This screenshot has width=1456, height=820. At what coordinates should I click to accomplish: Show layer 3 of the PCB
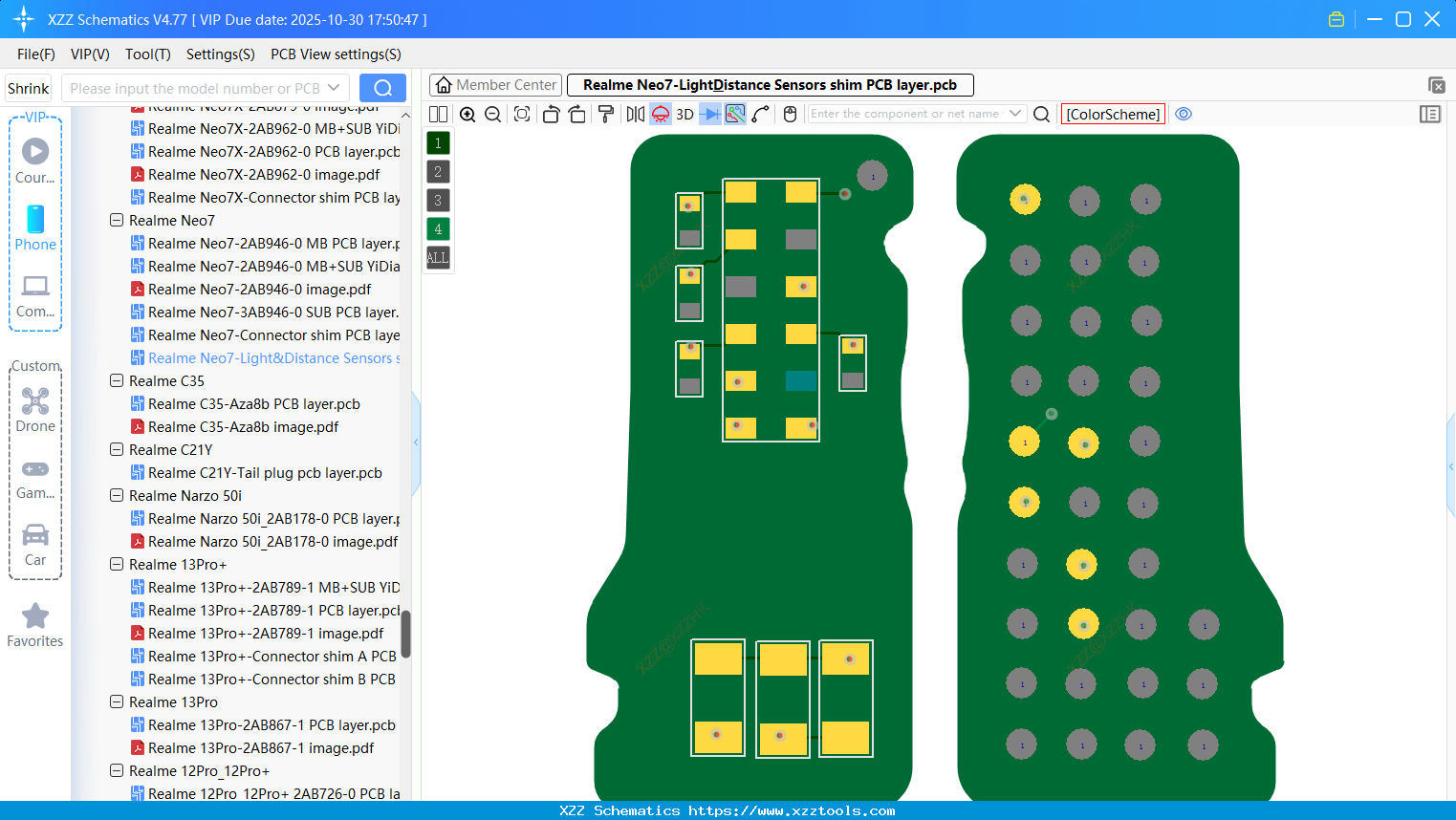[x=438, y=201]
